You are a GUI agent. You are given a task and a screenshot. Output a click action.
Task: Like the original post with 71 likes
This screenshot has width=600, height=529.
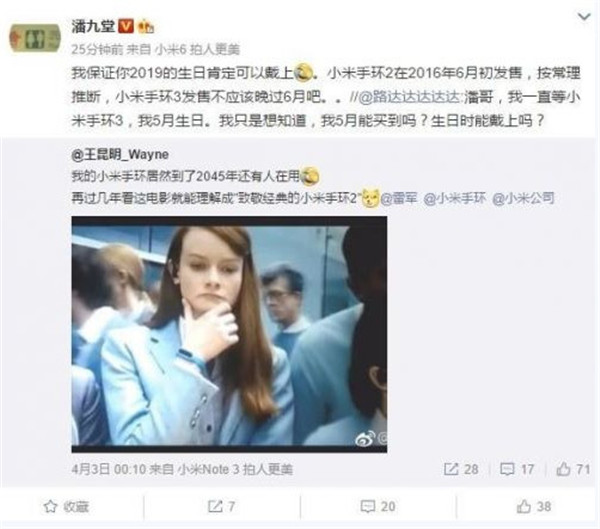(x=573, y=469)
